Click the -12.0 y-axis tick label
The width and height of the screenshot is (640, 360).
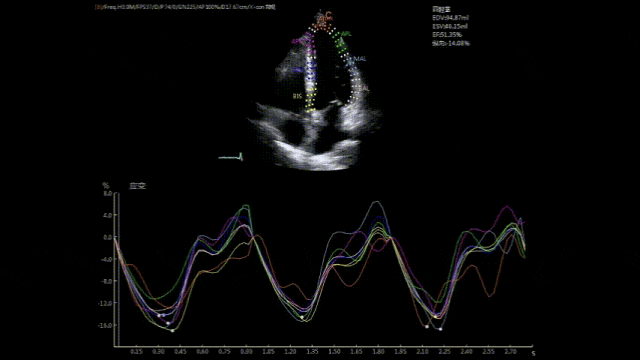pos(105,303)
